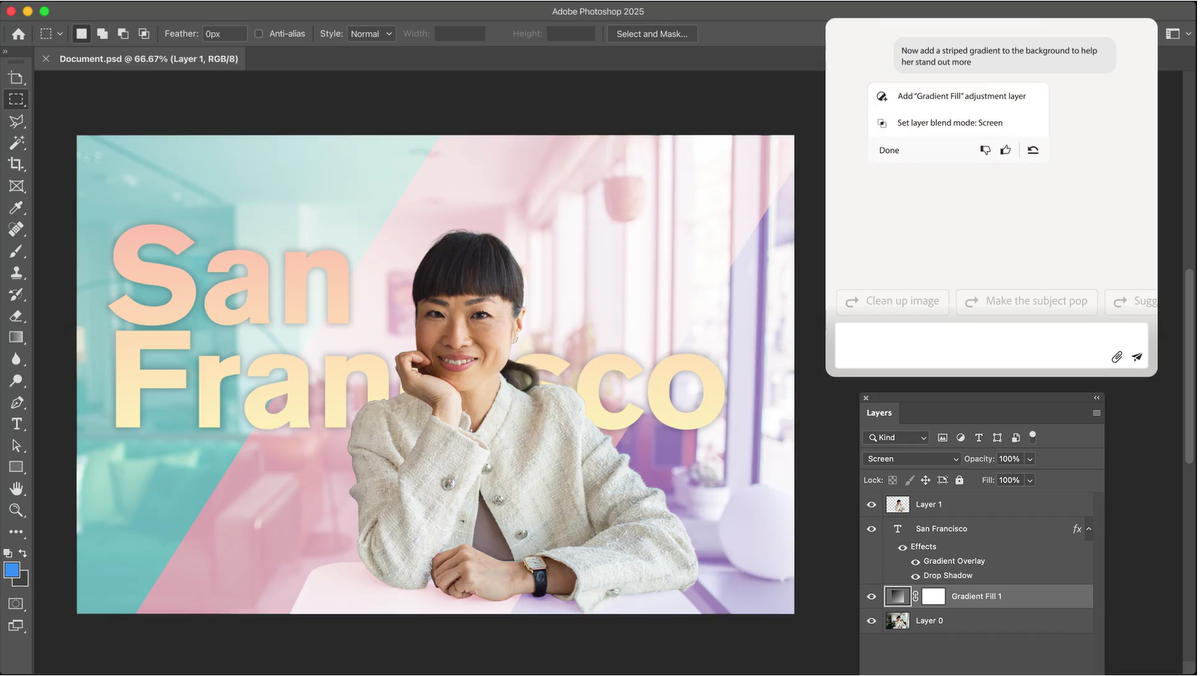Click the paperclip attachment icon
The image size is (1200, 676).
point(1117,356)
